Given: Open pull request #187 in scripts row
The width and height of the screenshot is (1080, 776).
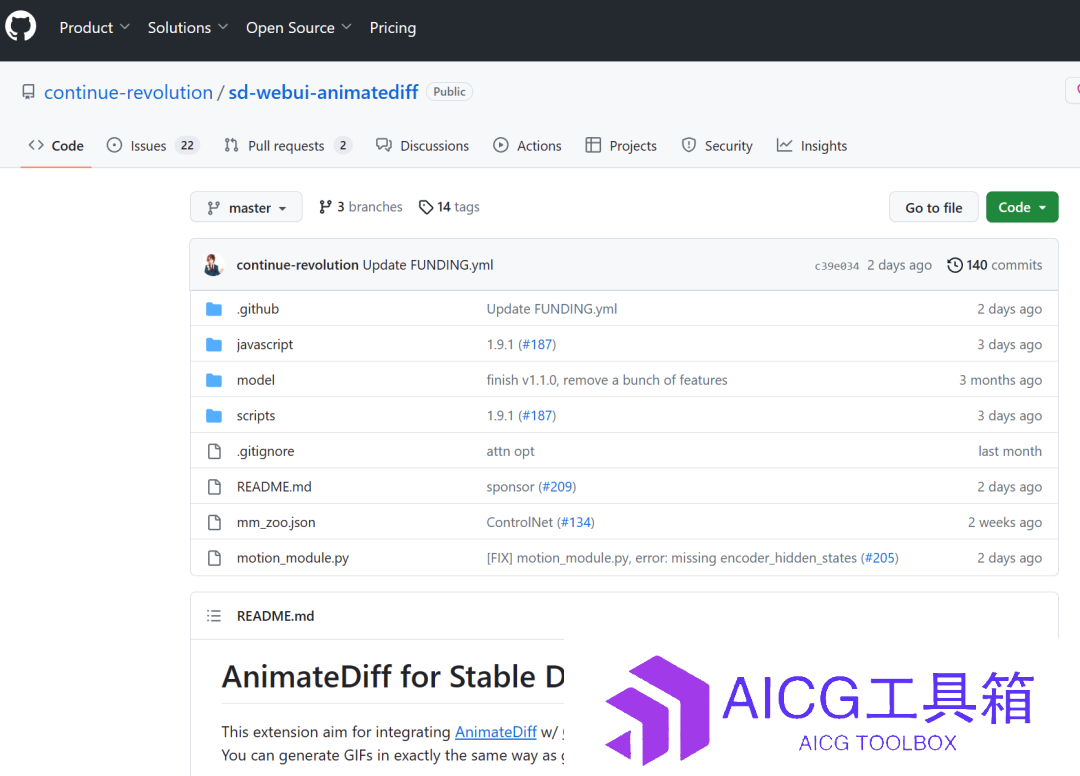Looking at the screenshot, I should 537,416.
